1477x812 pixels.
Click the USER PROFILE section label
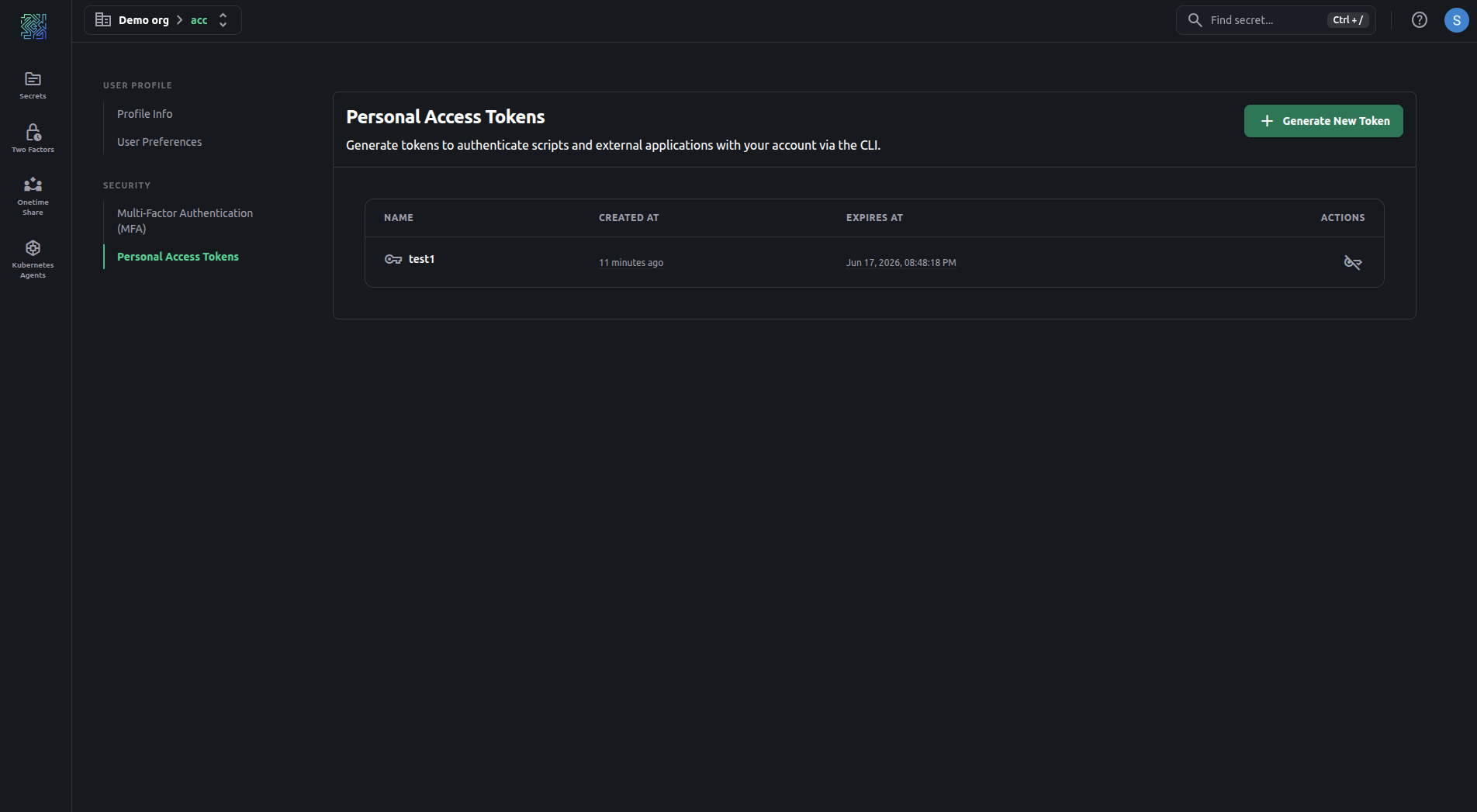click(x=137, y=85)
